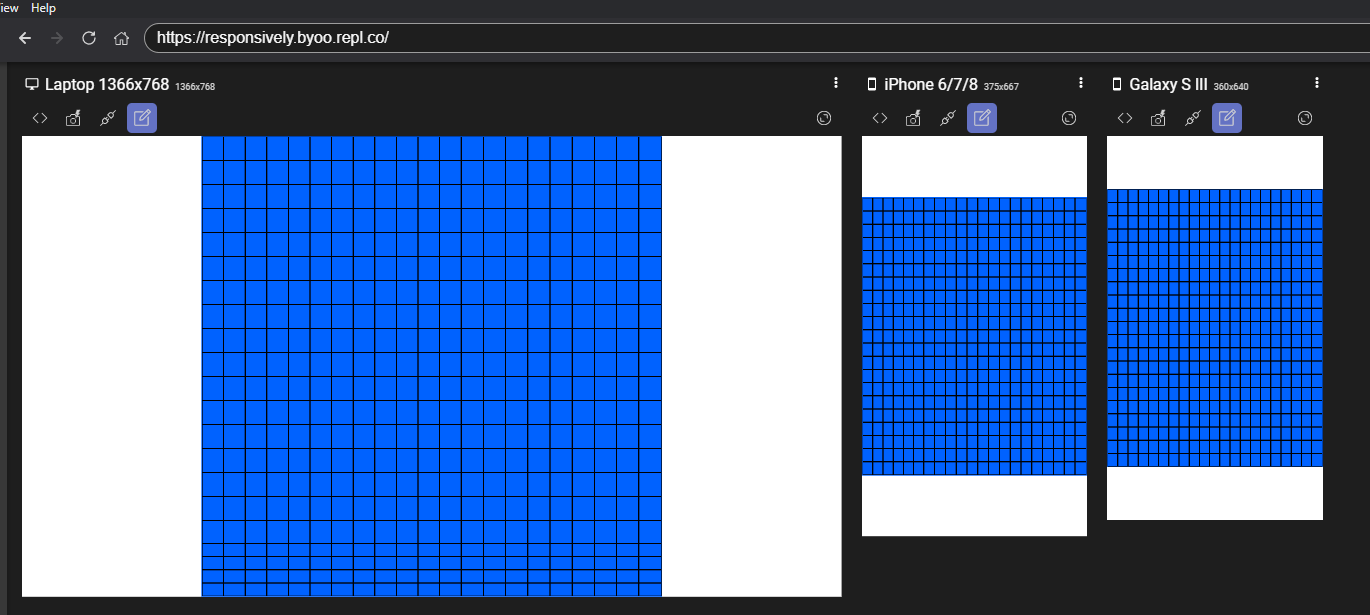1370x615 pixels.
Task: Open dev tools for Laptop 1366x768 preview
Action: (x=40, y=118)
